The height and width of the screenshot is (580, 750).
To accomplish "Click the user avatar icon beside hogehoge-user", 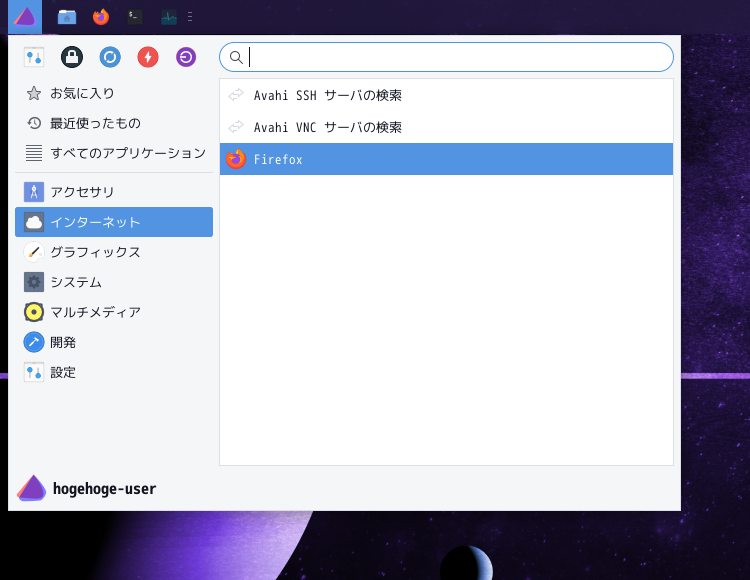I will [32, 488].
